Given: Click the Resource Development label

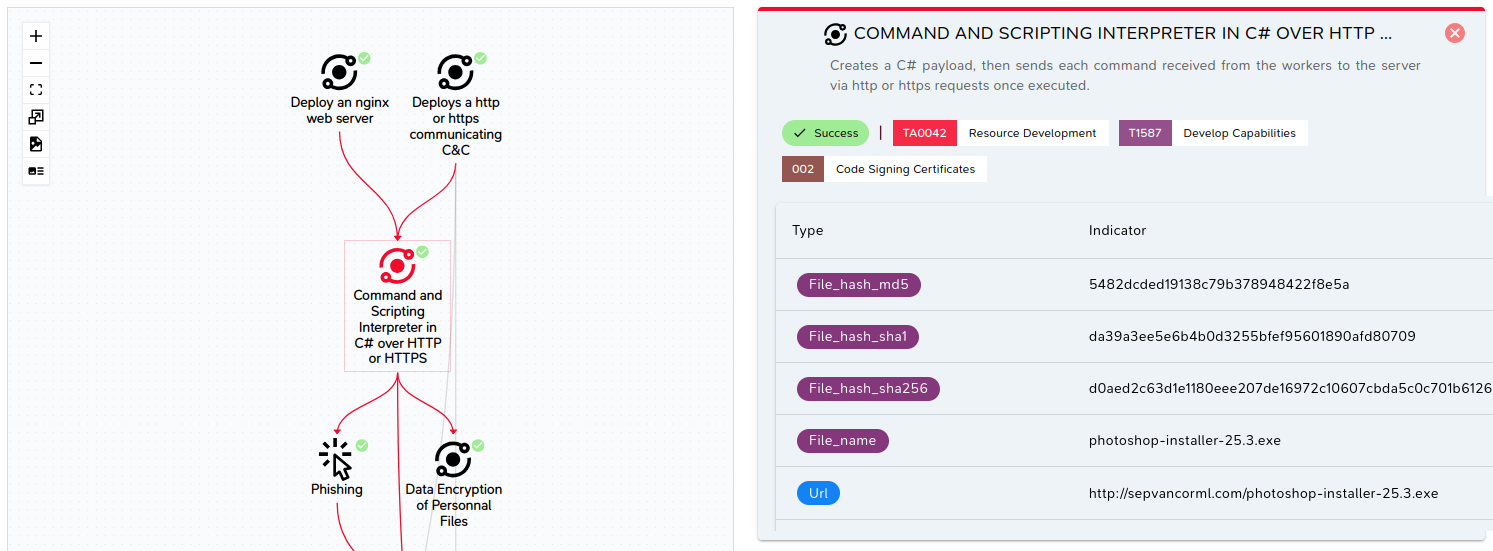Looking at the screenshot, I should [1032, 133].
